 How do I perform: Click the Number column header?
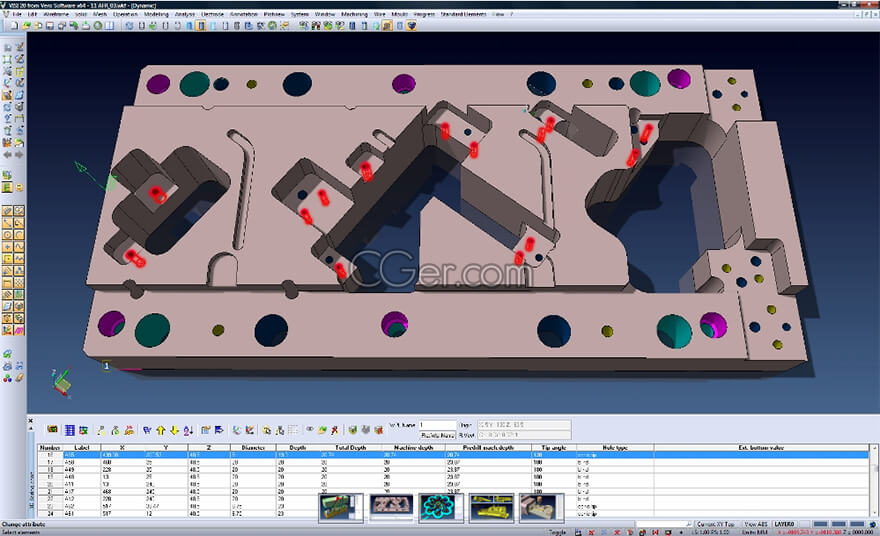(50, 447)
